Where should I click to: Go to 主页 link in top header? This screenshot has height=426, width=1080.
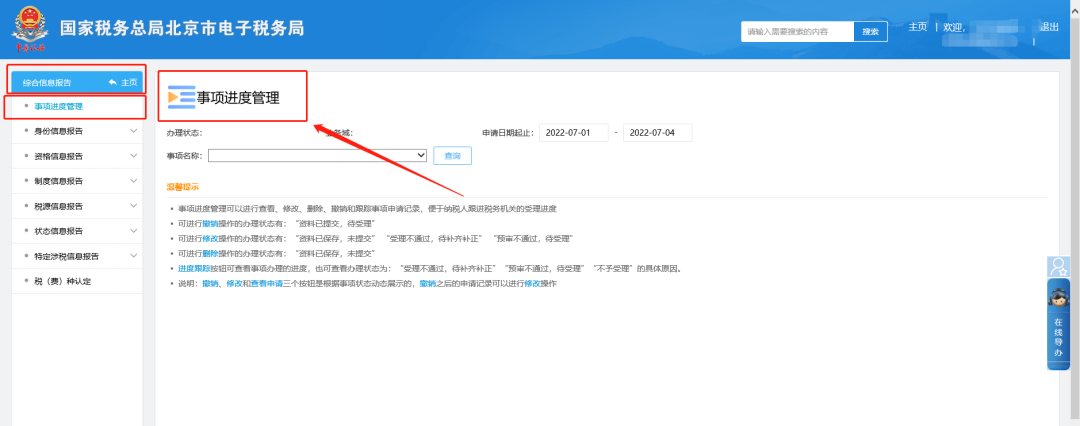[917, 27]
